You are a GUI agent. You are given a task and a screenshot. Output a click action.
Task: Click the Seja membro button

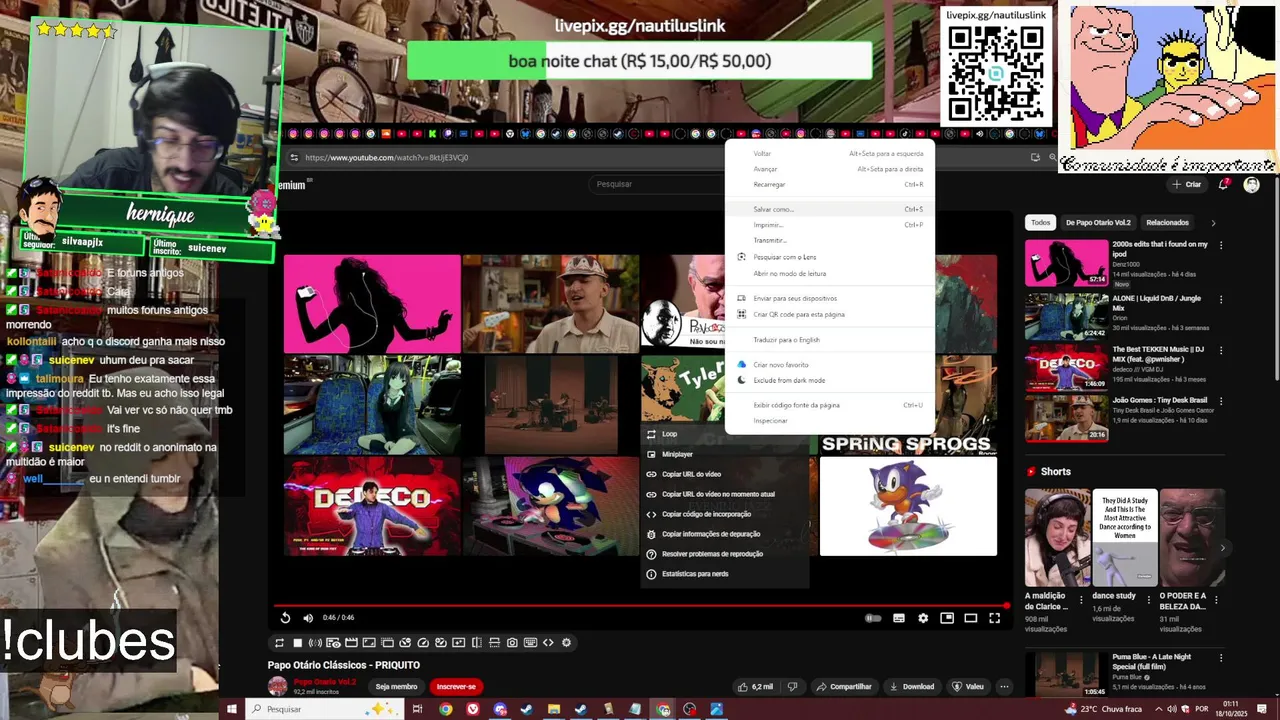(x=396, y=687)
